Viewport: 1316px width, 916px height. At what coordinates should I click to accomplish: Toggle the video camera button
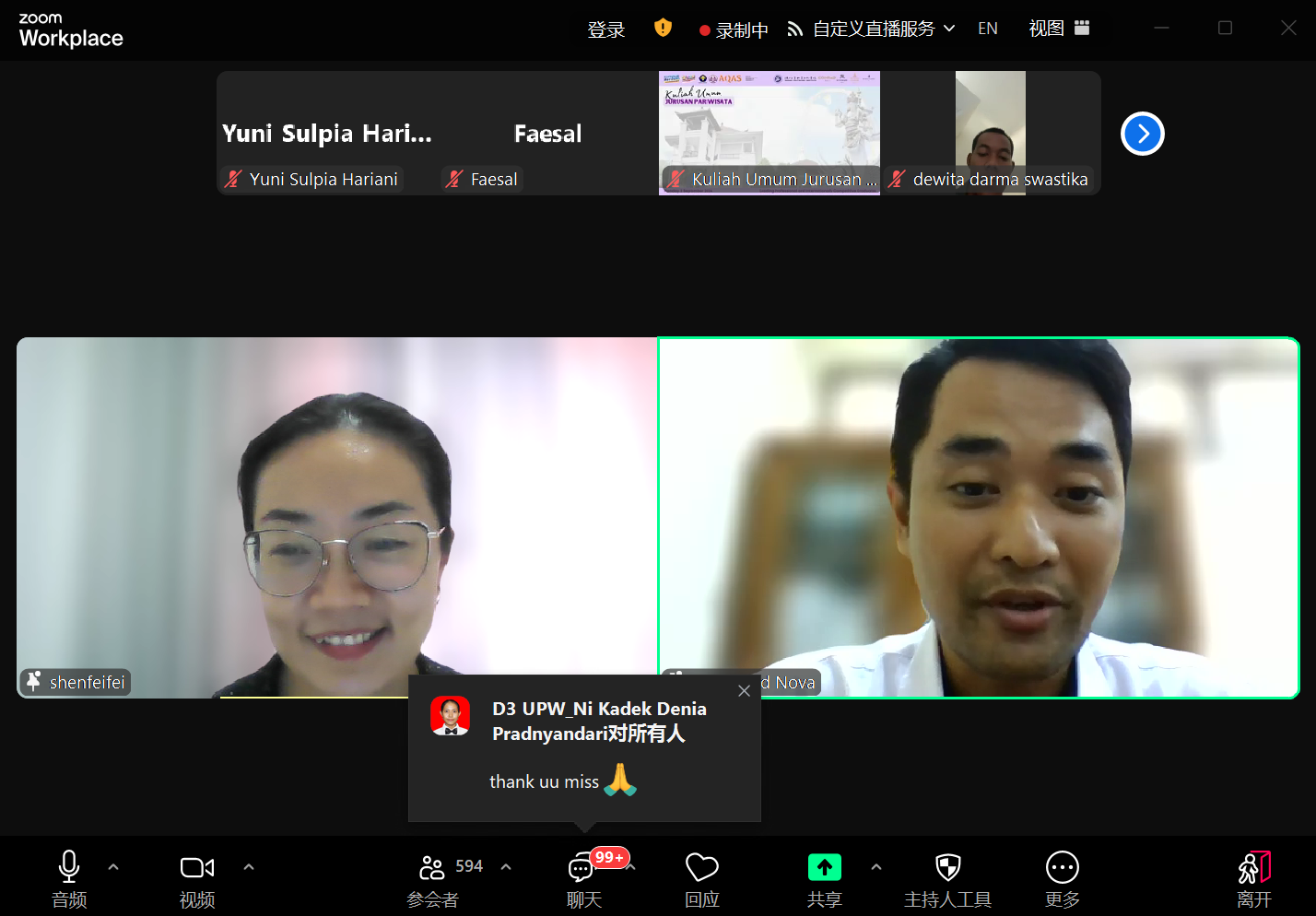(196, 868)
